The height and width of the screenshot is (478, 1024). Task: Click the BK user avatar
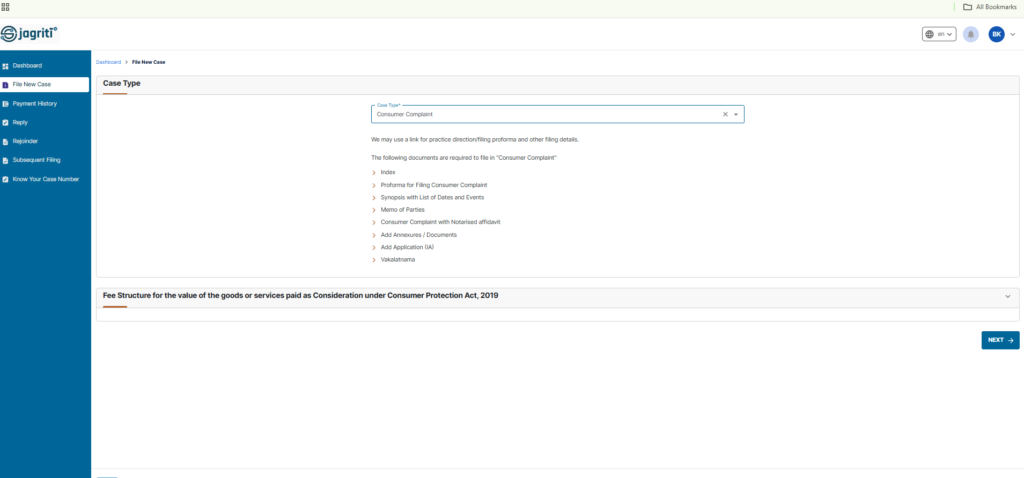coord(996,35)
